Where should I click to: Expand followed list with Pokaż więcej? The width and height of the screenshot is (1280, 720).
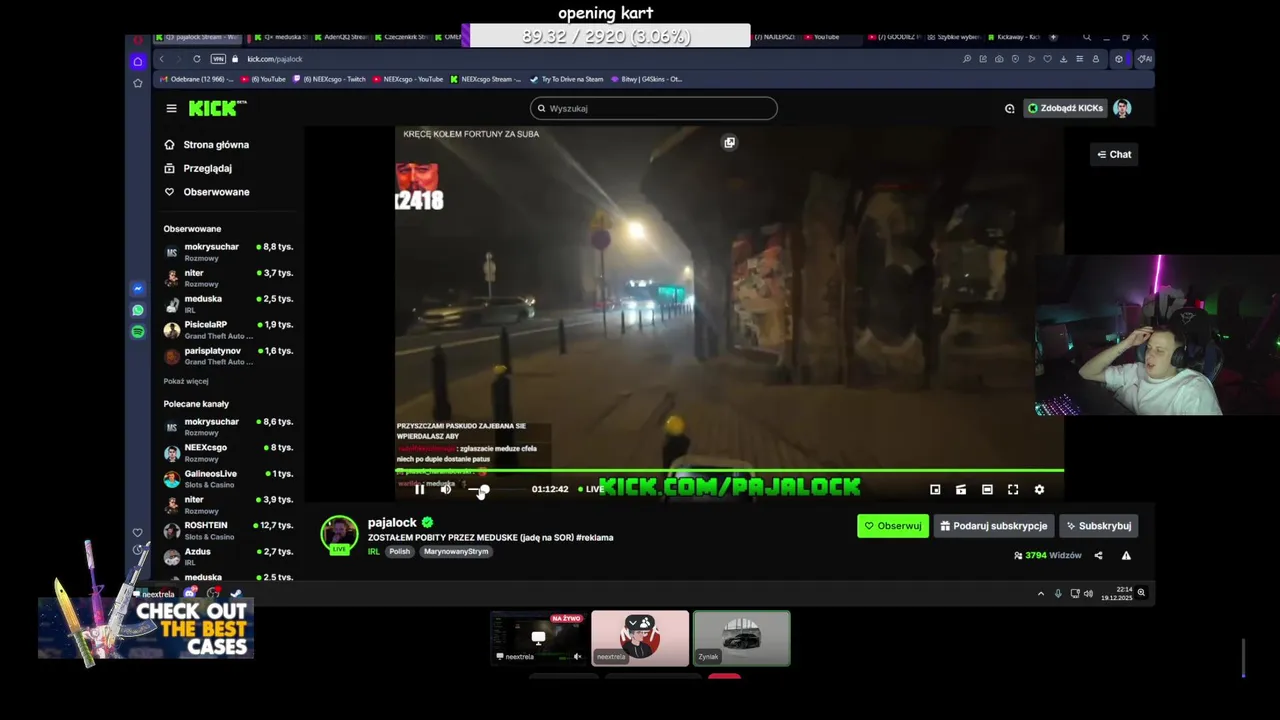186,381
